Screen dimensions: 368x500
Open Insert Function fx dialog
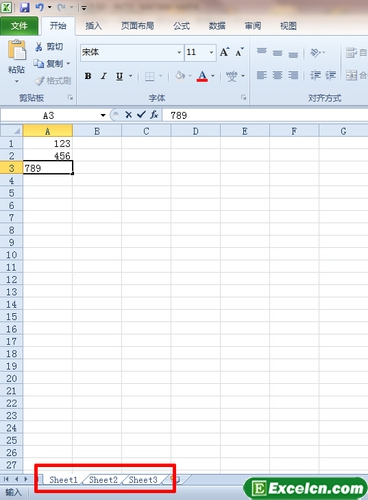click(154, 115)
